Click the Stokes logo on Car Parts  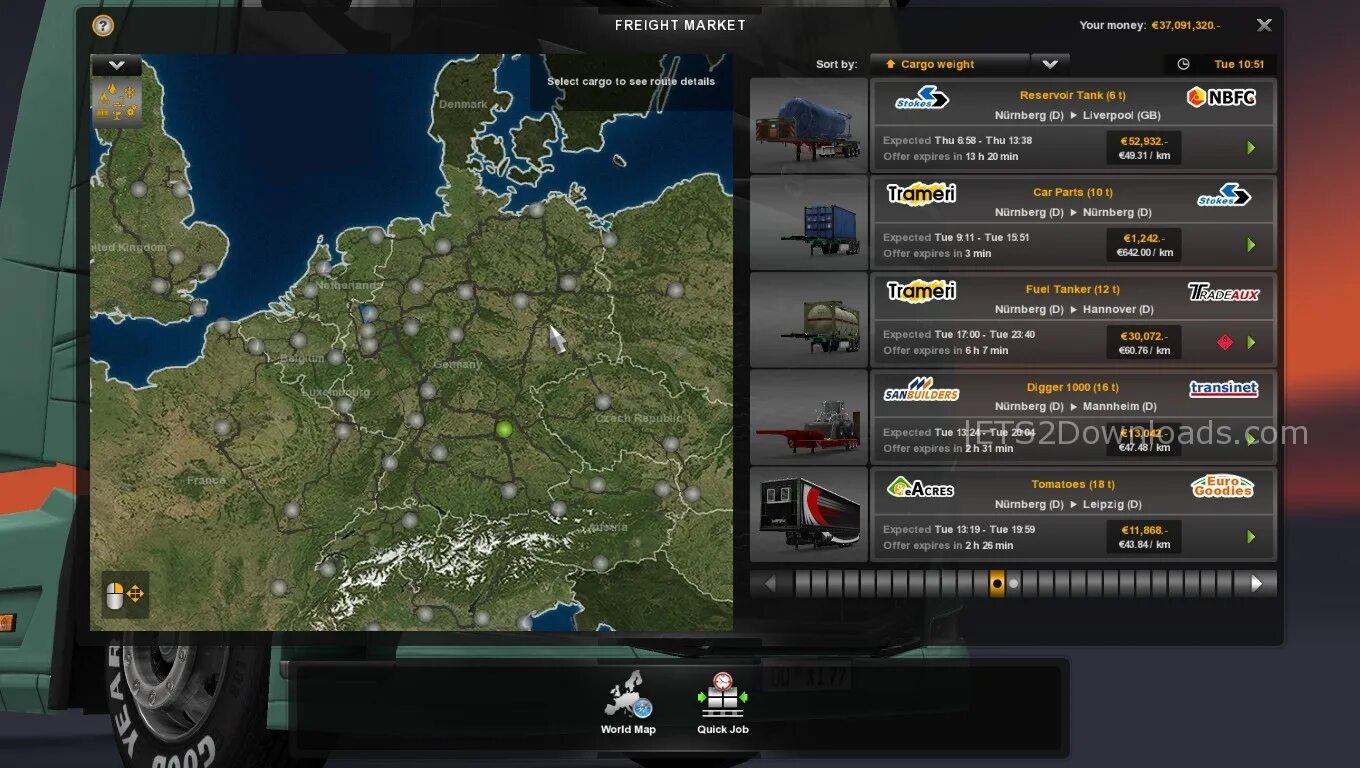coord(1224,194)
